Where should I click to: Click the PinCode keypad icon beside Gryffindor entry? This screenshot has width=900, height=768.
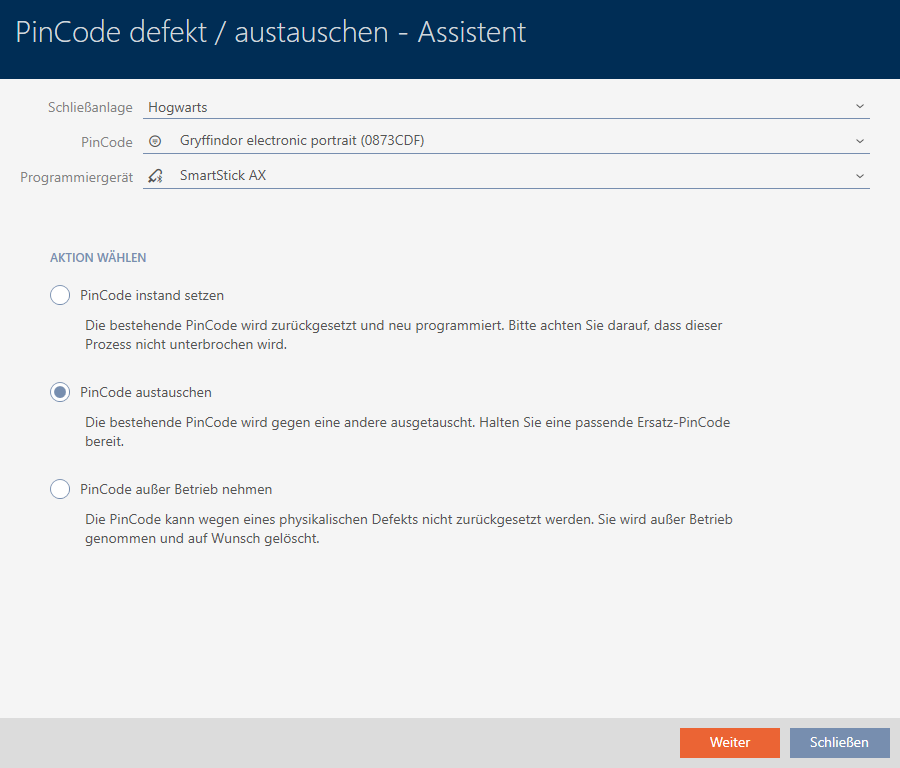click(154, 141)
